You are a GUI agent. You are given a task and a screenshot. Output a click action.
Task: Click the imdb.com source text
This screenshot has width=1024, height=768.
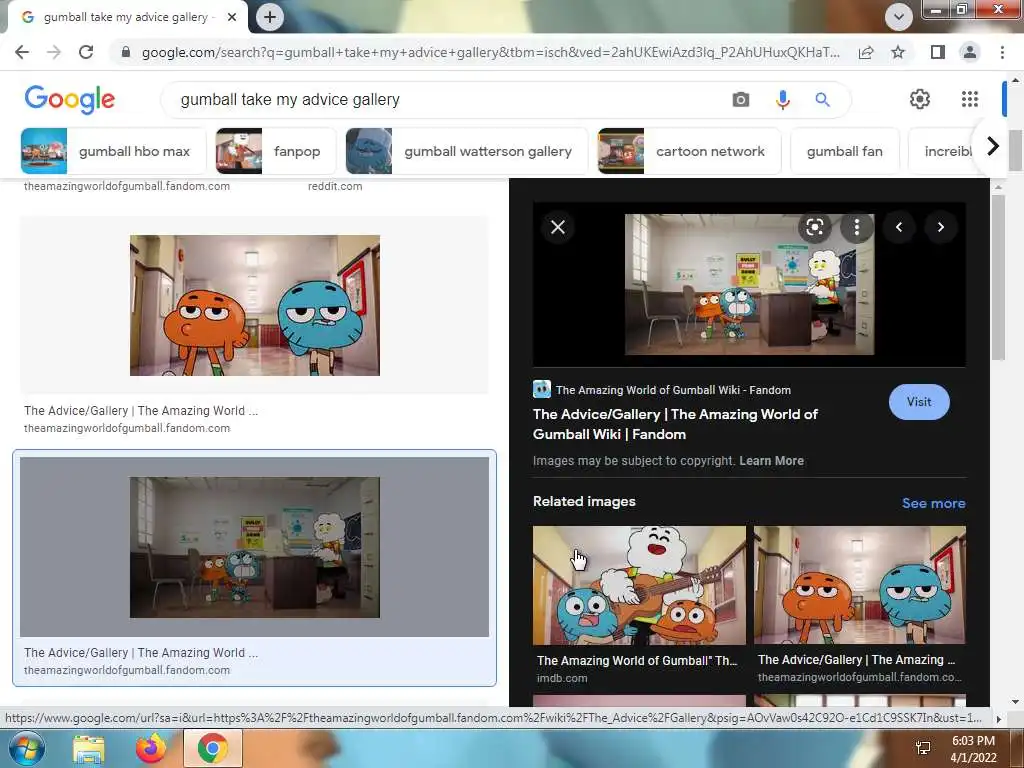coord(562,679)
